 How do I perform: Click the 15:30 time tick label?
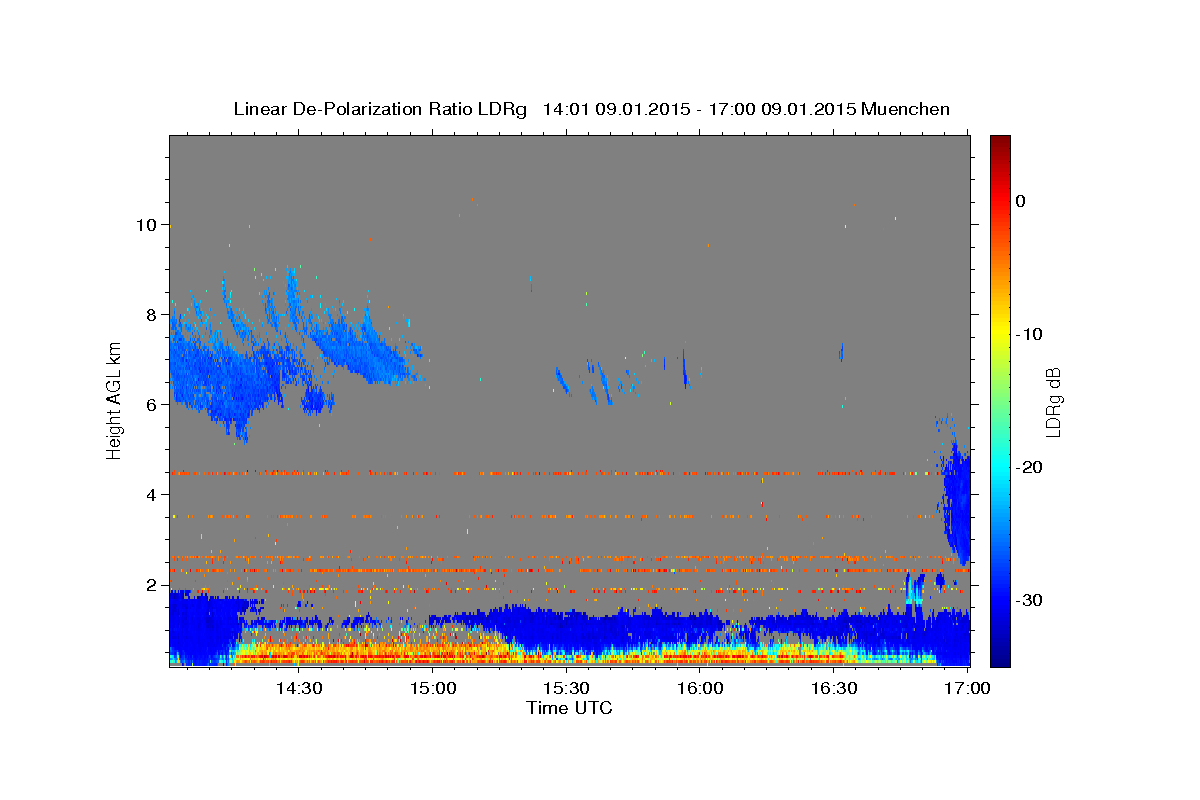point(567,689)
